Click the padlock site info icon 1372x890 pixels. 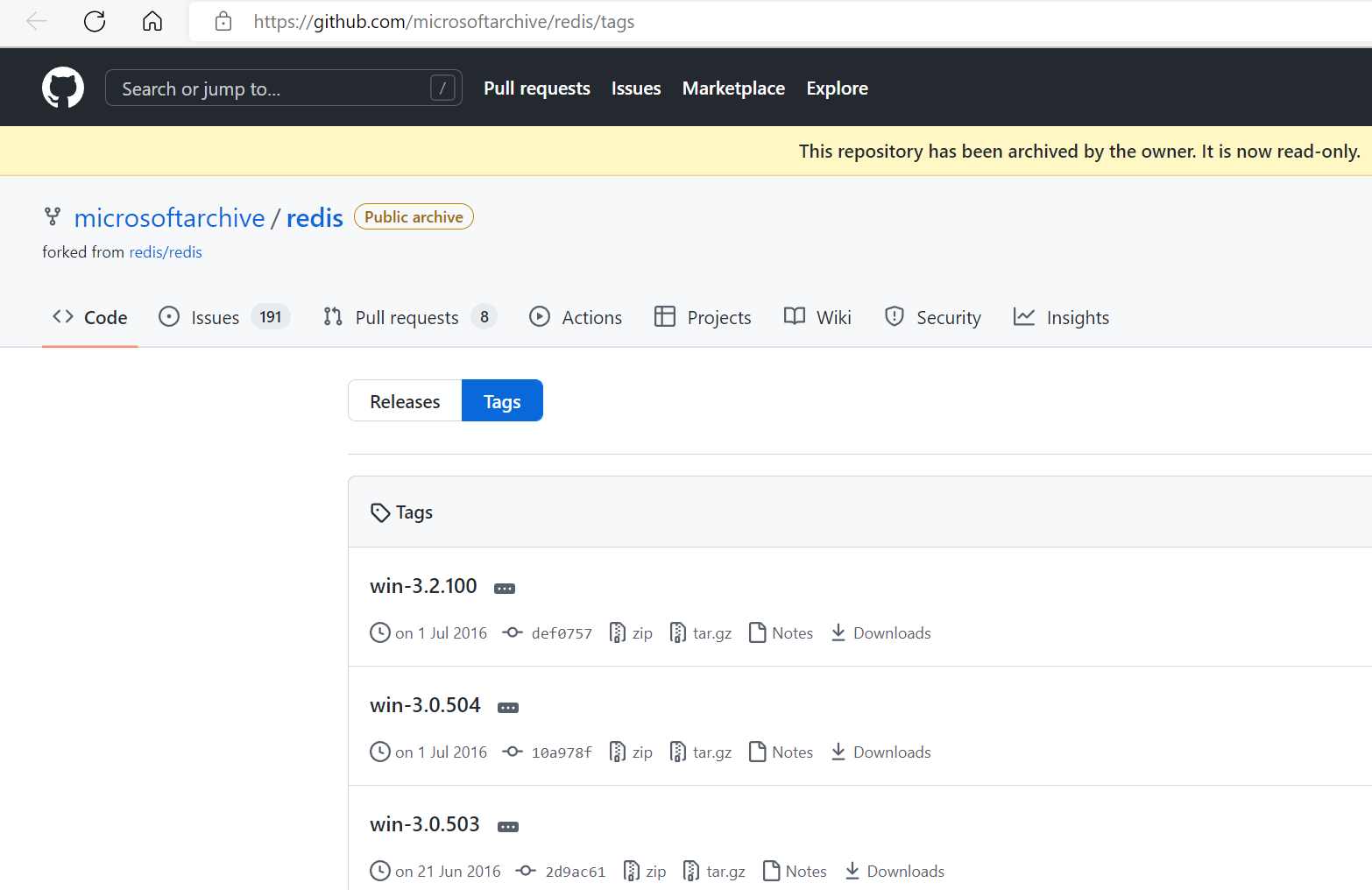[223, 22]
